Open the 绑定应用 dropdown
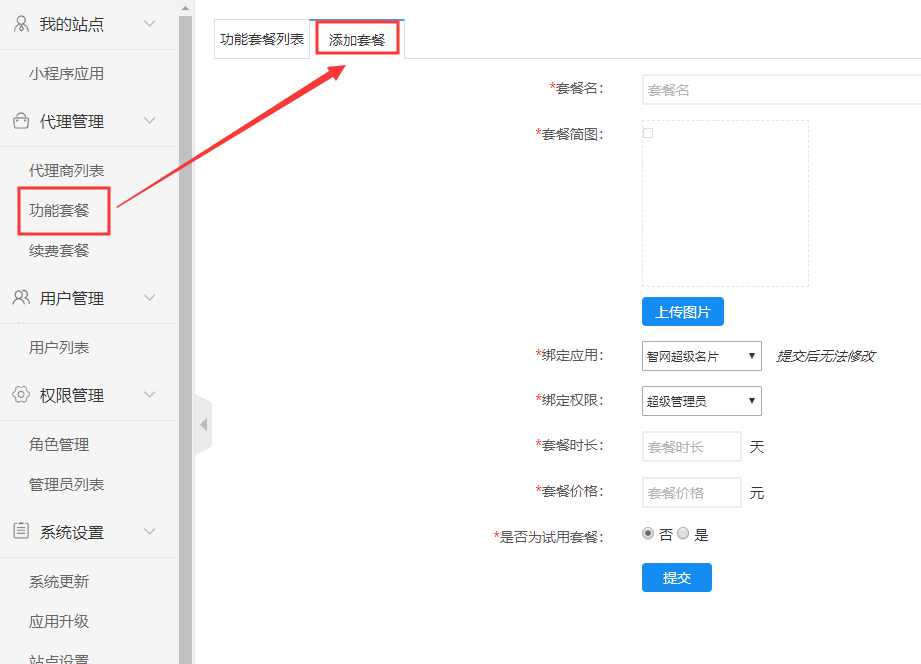 point(701,356)
